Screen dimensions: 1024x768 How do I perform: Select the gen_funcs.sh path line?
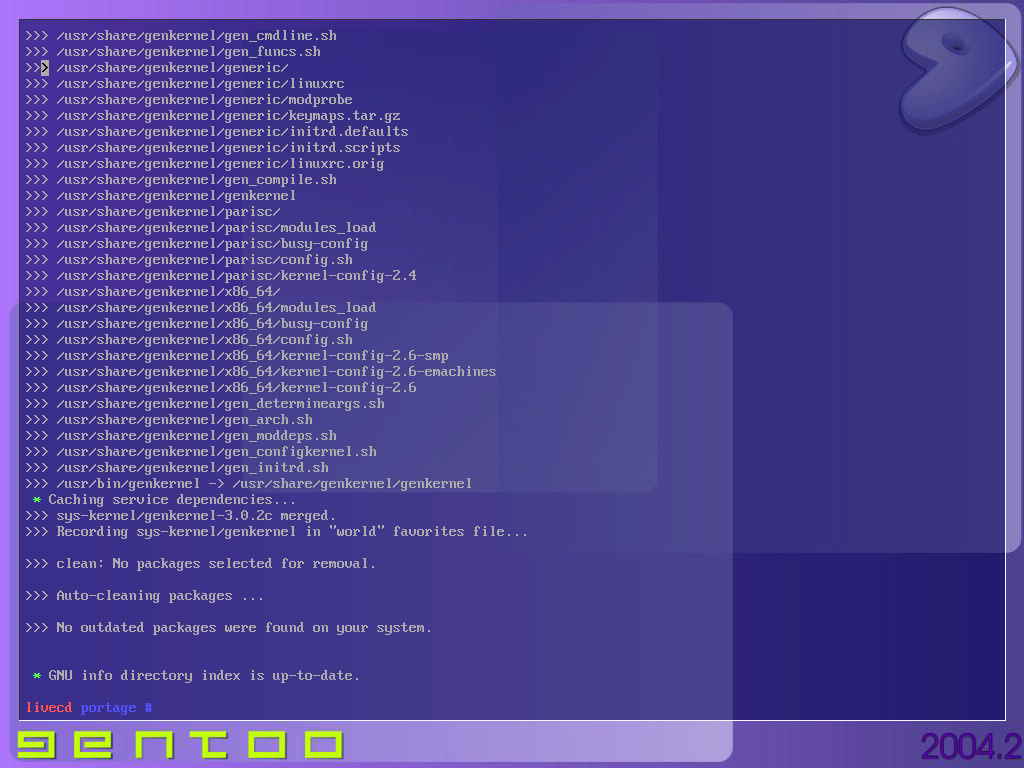(x=173, y=52)
